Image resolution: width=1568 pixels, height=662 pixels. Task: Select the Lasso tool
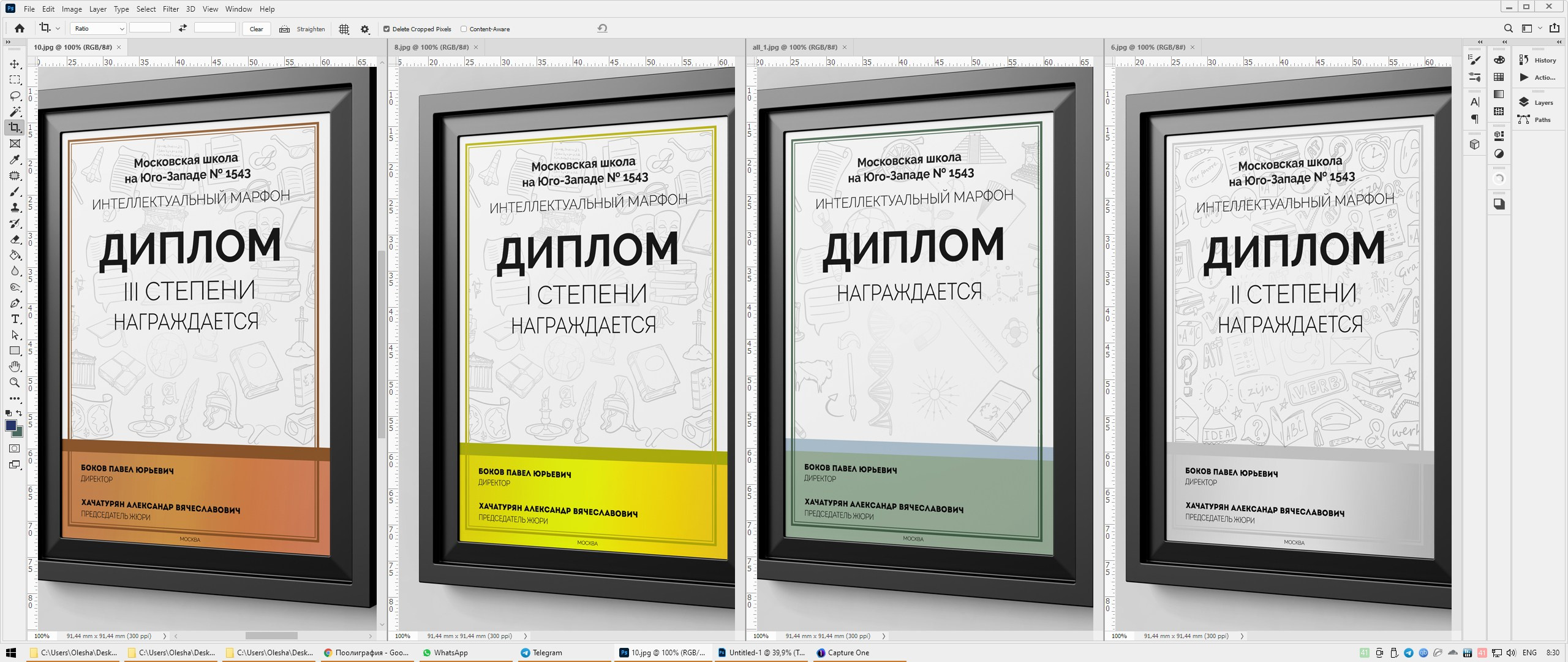15,96
